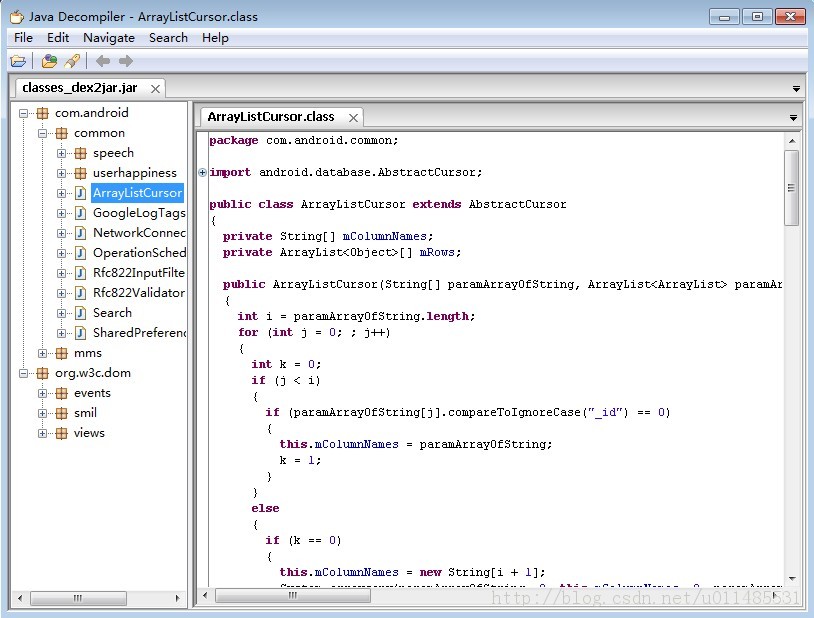Click the mRows field declaration
This screenshot has height=618, width=814.
point(437,253)
